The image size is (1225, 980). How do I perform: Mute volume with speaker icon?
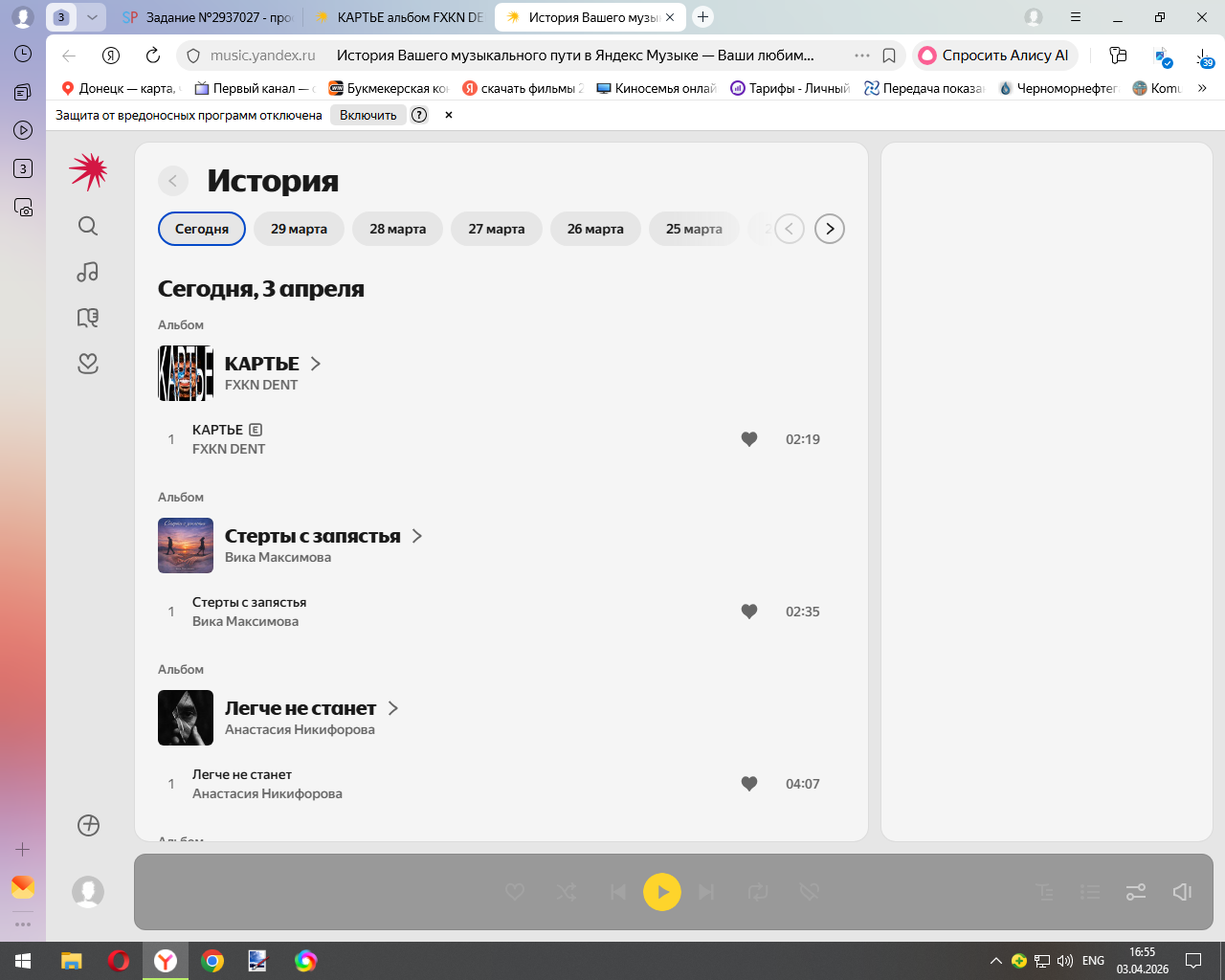tap(1182, 892)
